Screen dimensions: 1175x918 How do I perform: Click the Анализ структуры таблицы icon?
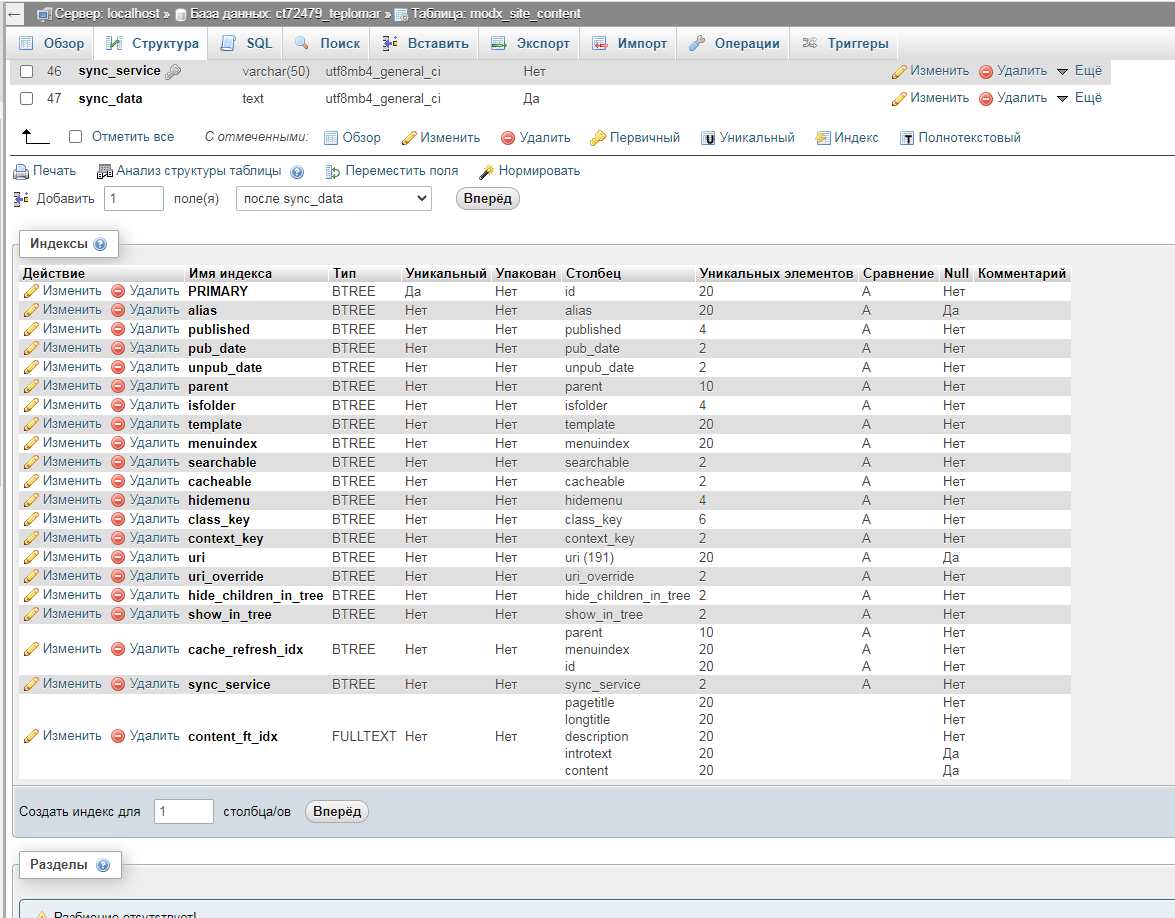tap(104, 172)
